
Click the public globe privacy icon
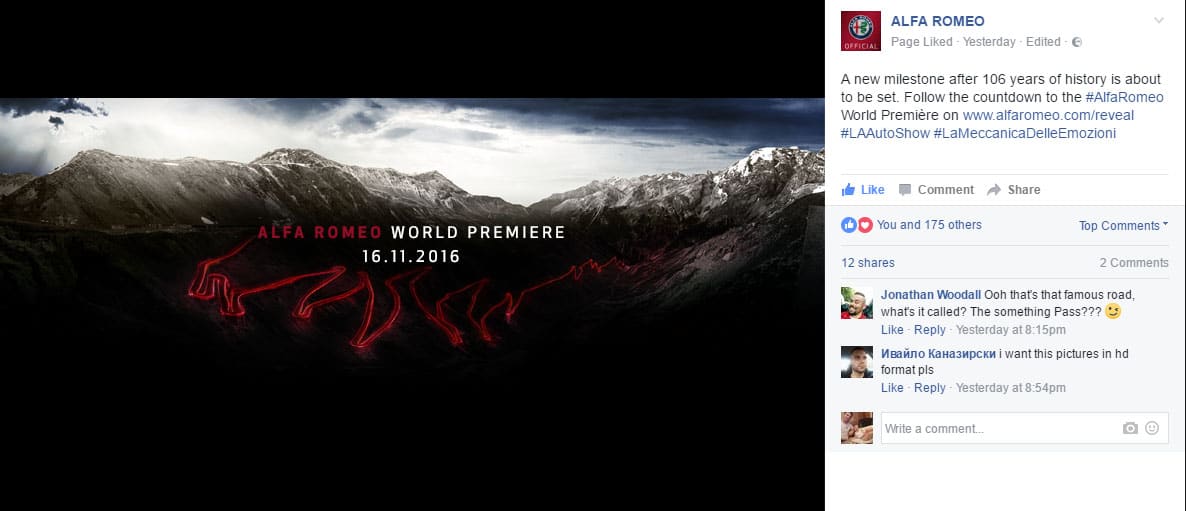click(1077, 42)
